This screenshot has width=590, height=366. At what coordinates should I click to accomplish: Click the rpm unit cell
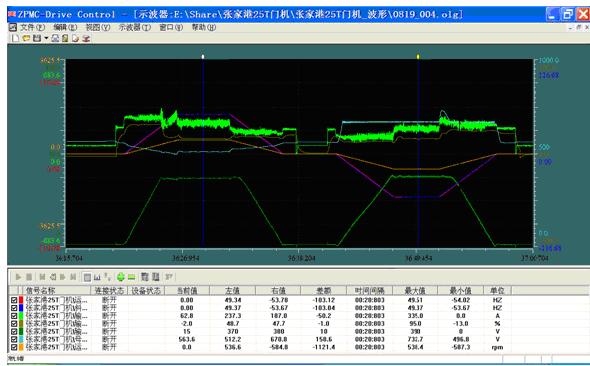coord(497,348)
